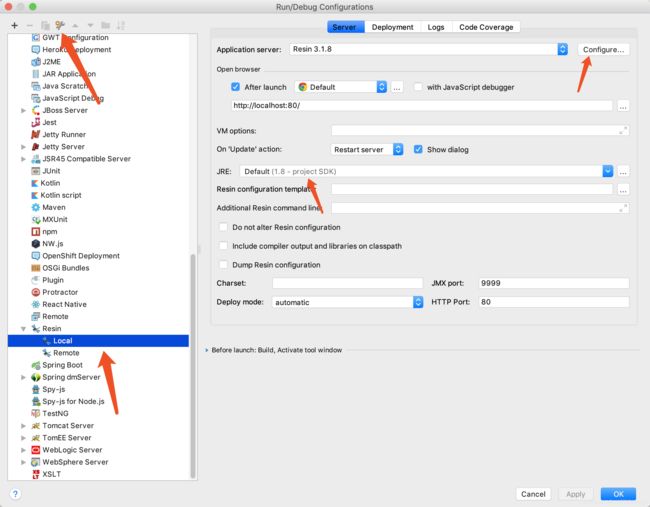Select the OSGi Bundles icon
Image resolution: width=650 pixels, height=507 pixels.
click(36, 268)
